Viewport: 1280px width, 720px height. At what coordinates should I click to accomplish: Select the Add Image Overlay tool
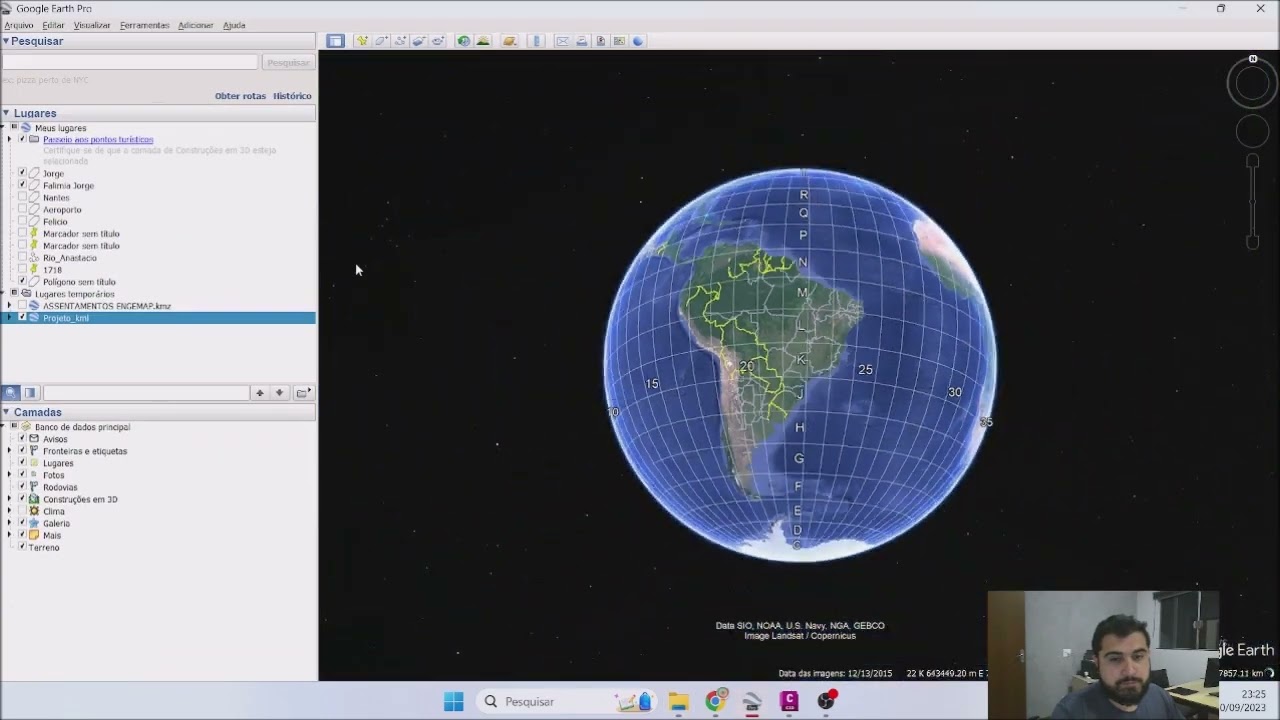click(x=418, y=41)
